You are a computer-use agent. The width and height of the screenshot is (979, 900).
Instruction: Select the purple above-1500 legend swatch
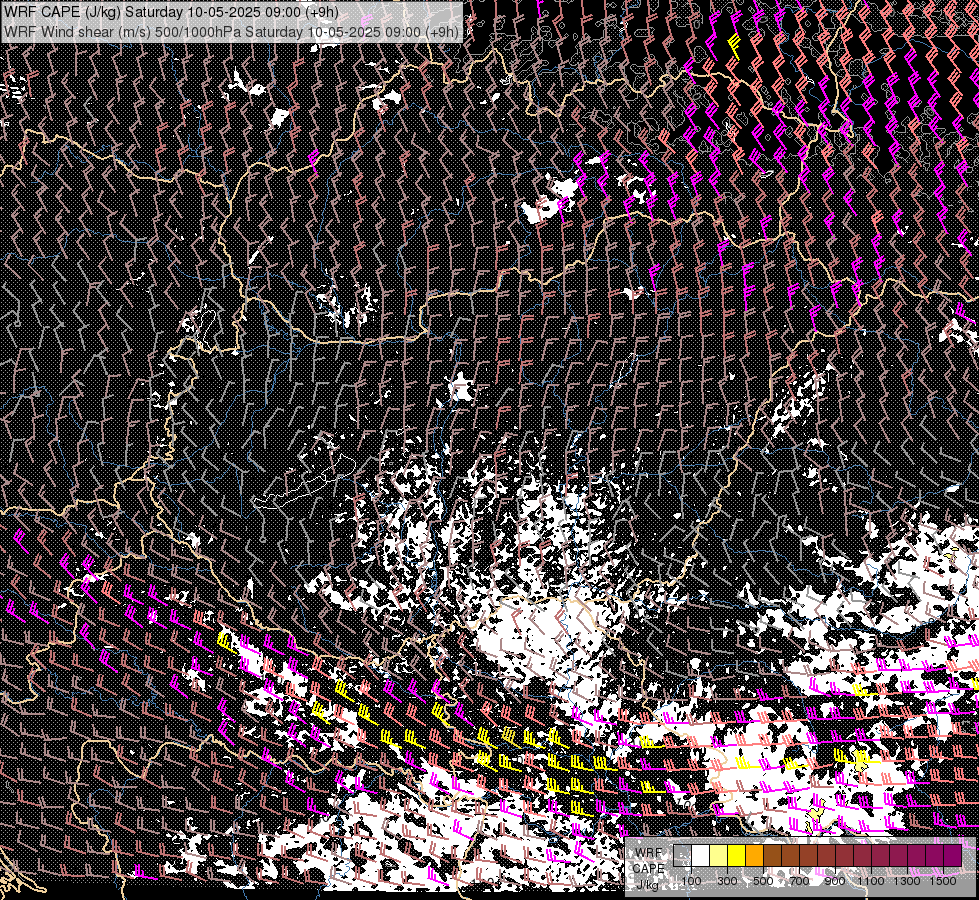click(x=953, y=856)
